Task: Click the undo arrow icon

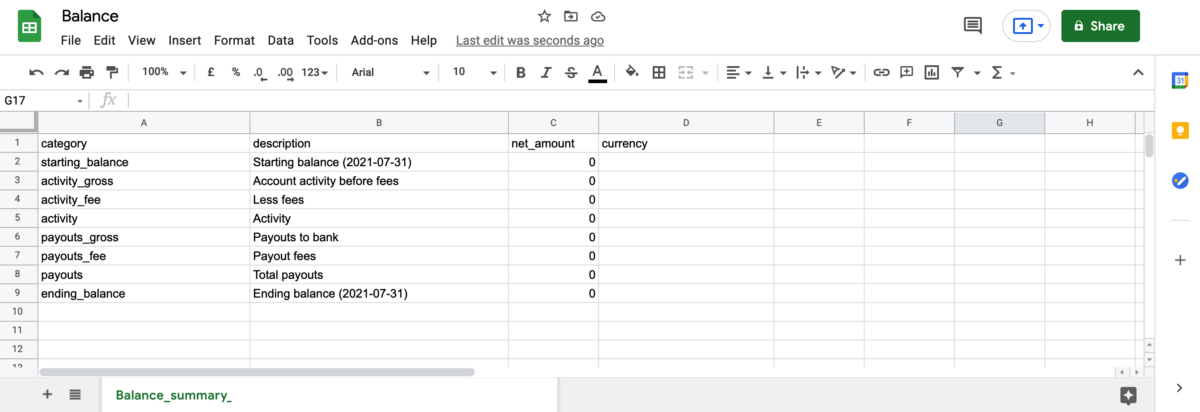Action: pos(36,72)
